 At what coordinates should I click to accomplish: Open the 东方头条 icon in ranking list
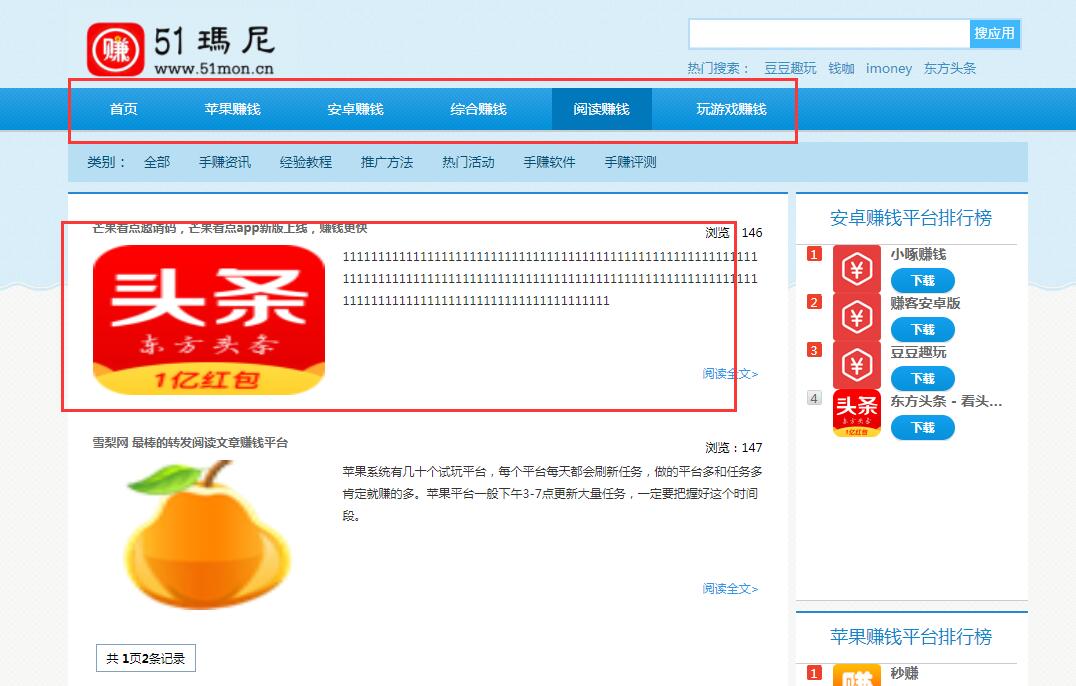tap(856, 414)
